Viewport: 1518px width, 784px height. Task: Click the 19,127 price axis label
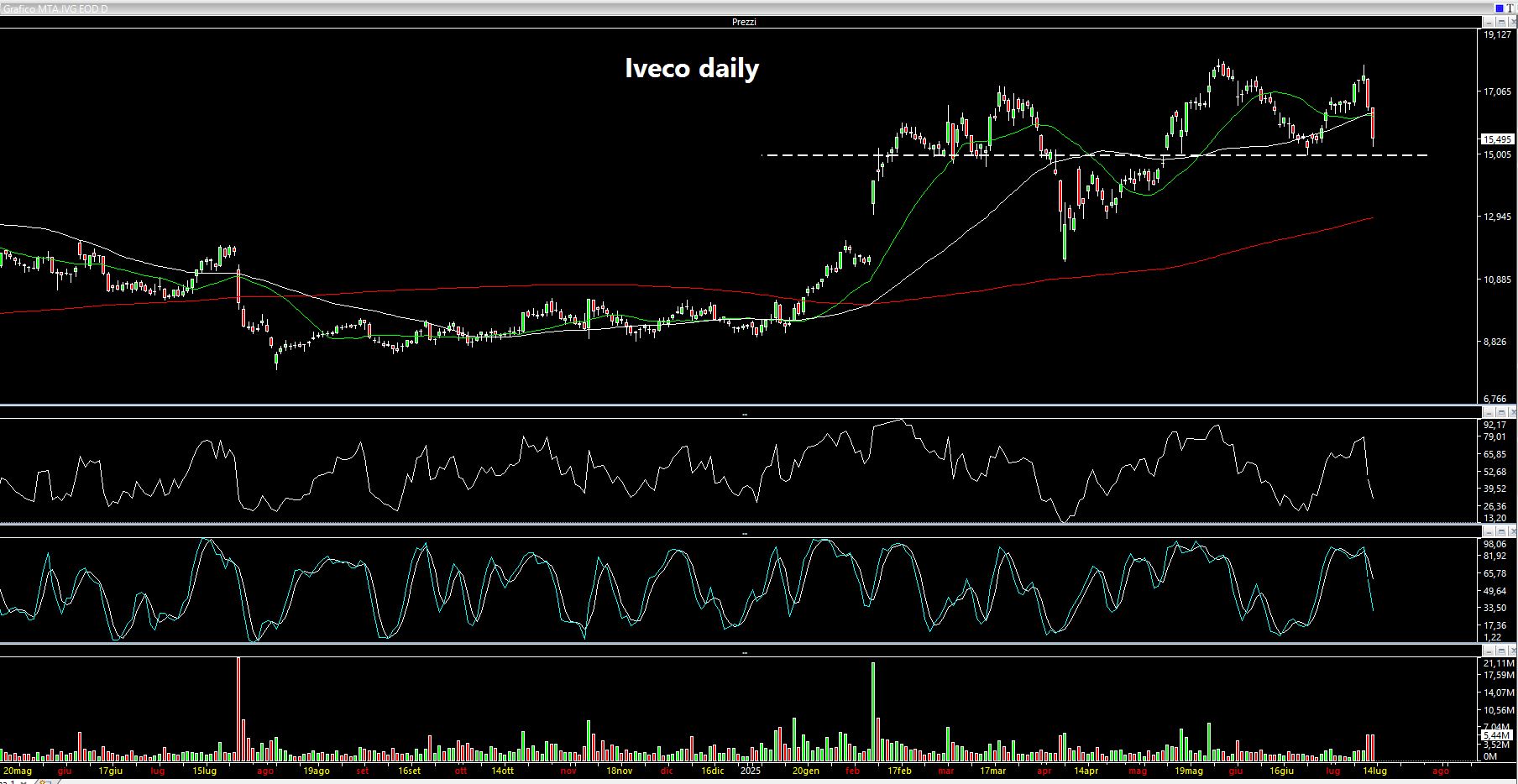[1498, 35]
